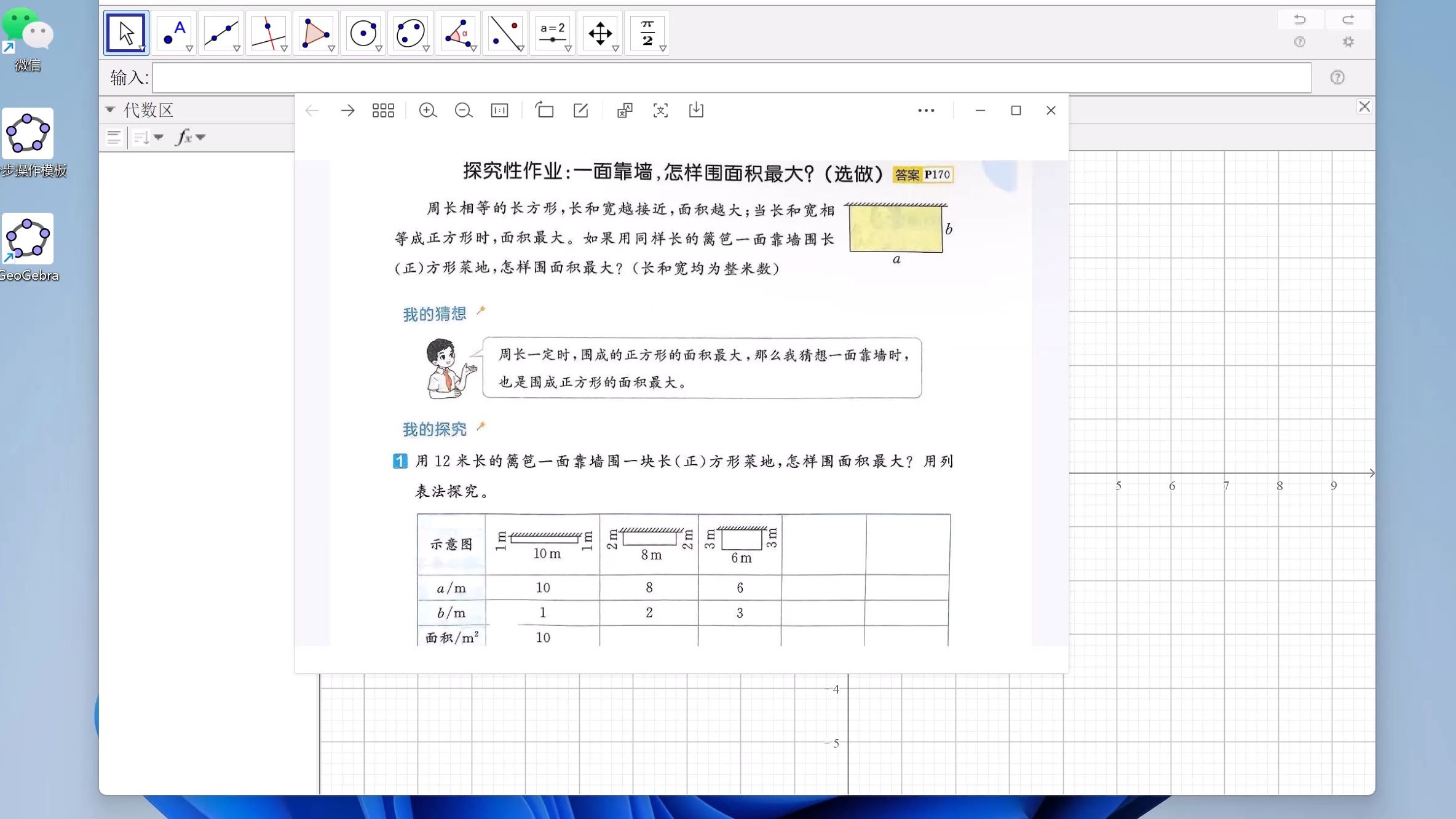This screenshot has height=819, width=1456.
Task: Rotate the textbook image in photo viewer
Action: click(x=544, y=110)
